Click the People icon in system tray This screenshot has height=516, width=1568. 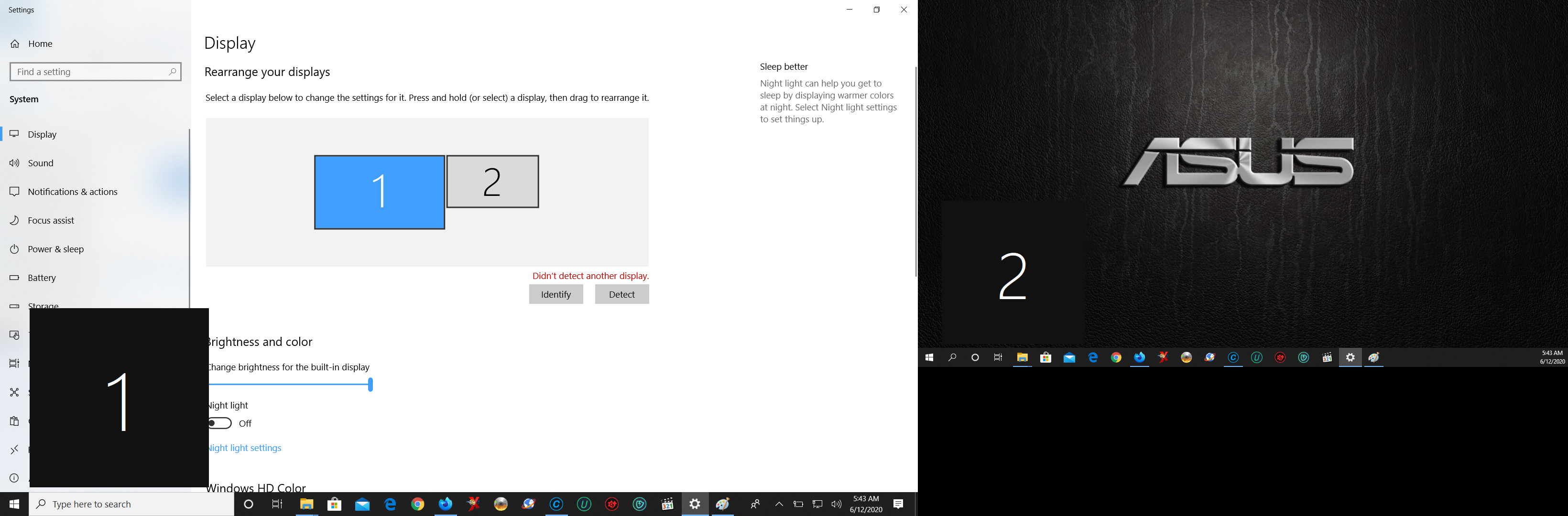(x=755, y=504)
